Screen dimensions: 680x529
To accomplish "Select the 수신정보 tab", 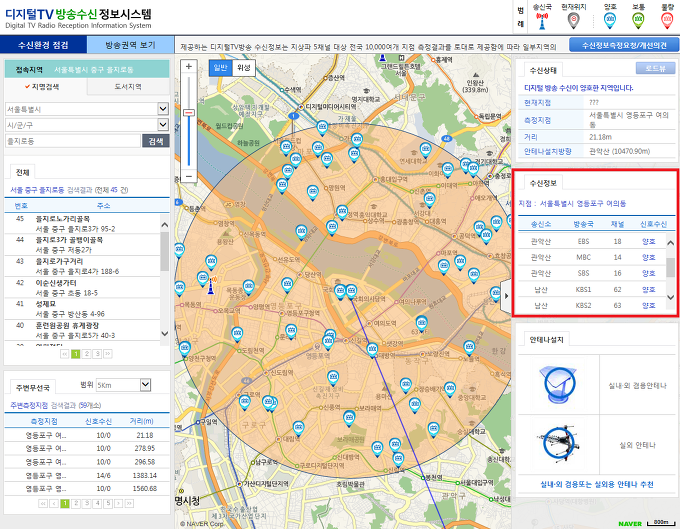I will click(543, 183).
